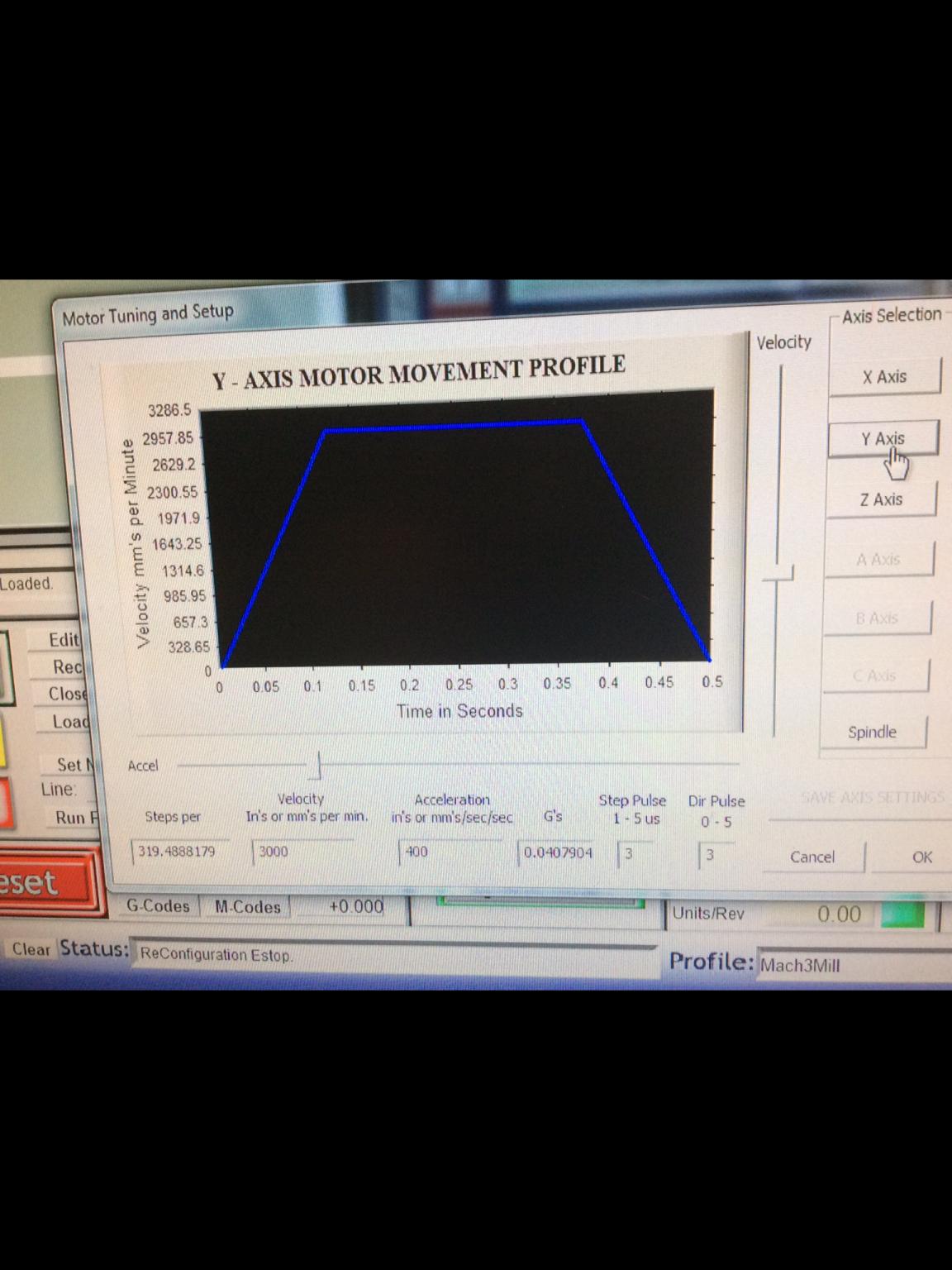Screen dimensions: 952x1270
Task: Select the X Axis button
Action: (x=884, y=377)
